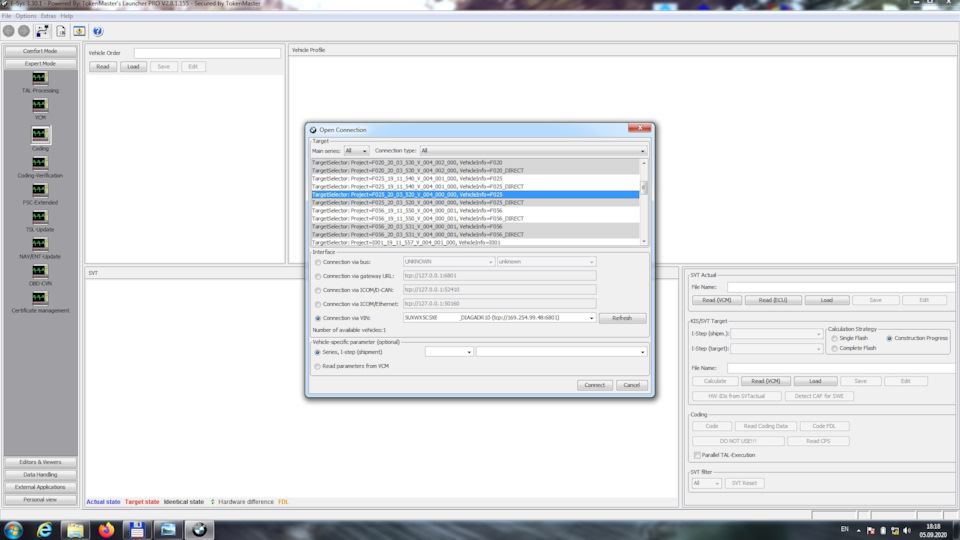Launch Internet Explorer from taskbar
This screenshot has height=540, width=960.
[x=44, y=530]
